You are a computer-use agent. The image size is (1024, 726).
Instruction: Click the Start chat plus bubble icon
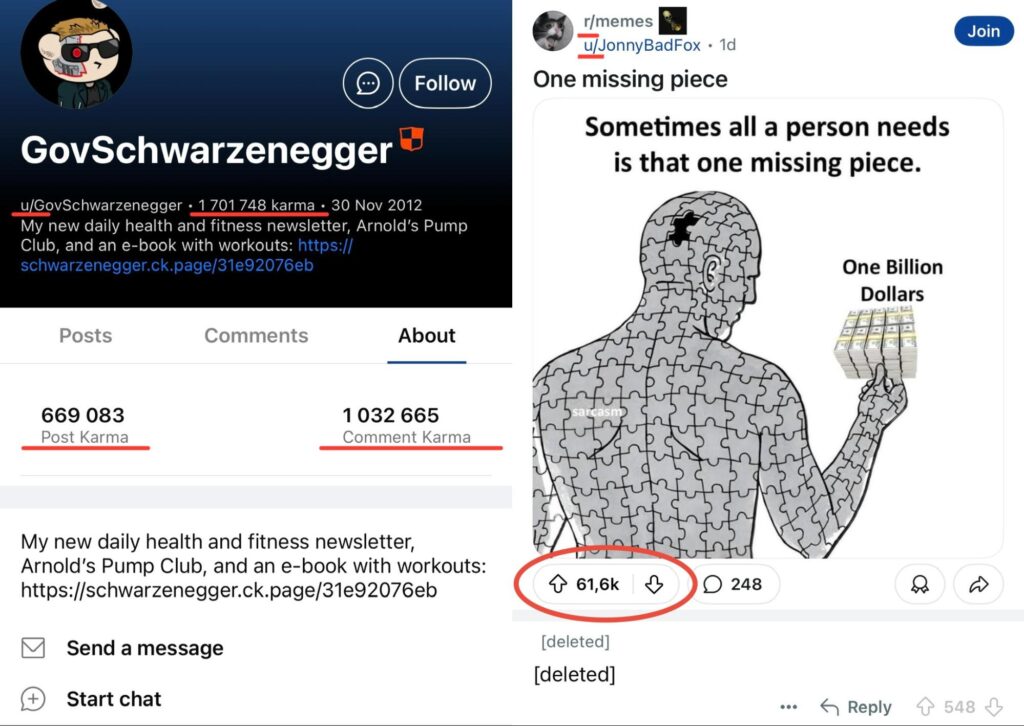click(x=33, y=699)
